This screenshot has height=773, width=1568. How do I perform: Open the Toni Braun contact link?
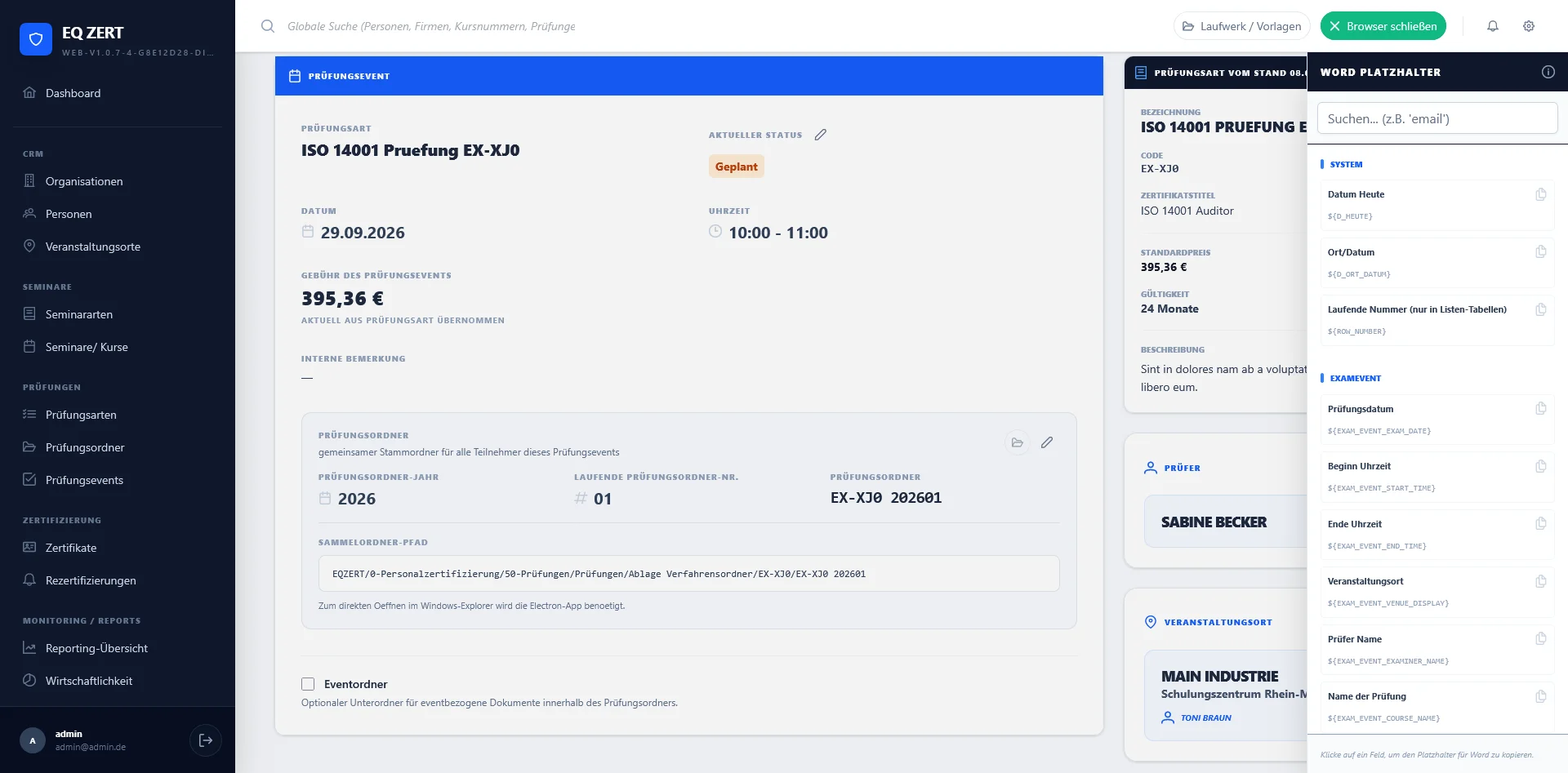(x=1205, y=718)
